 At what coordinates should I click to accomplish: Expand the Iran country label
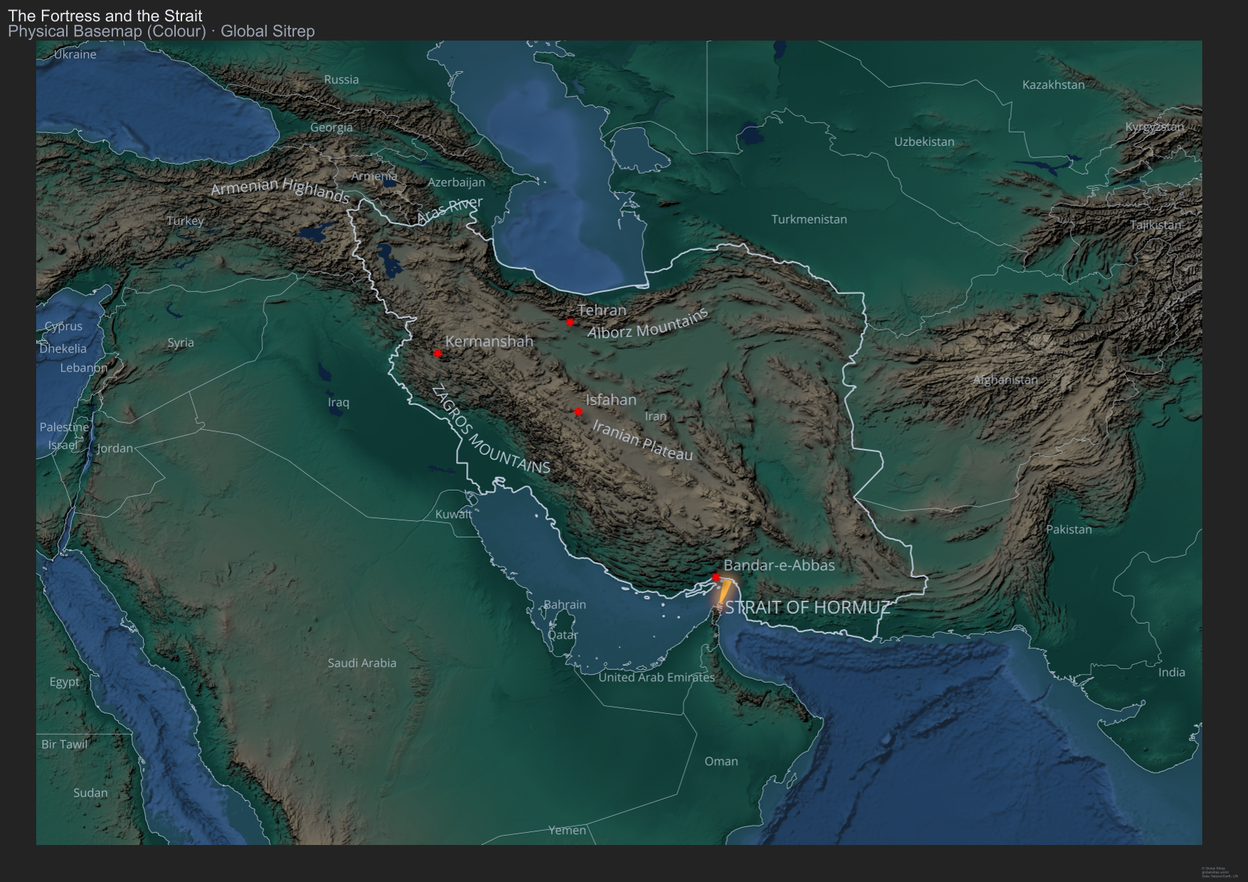click(657, 415)
